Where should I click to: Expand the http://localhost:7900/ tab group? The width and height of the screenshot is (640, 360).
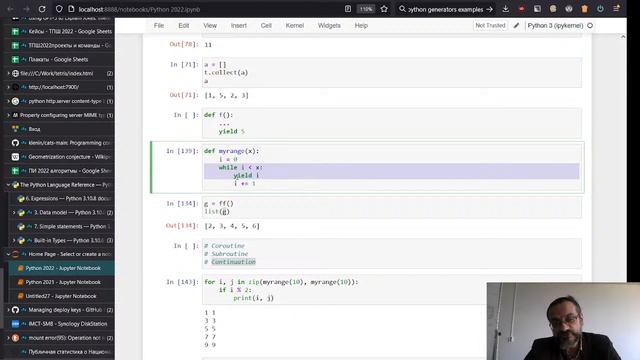pyautogui.click(x=8, y=87)
